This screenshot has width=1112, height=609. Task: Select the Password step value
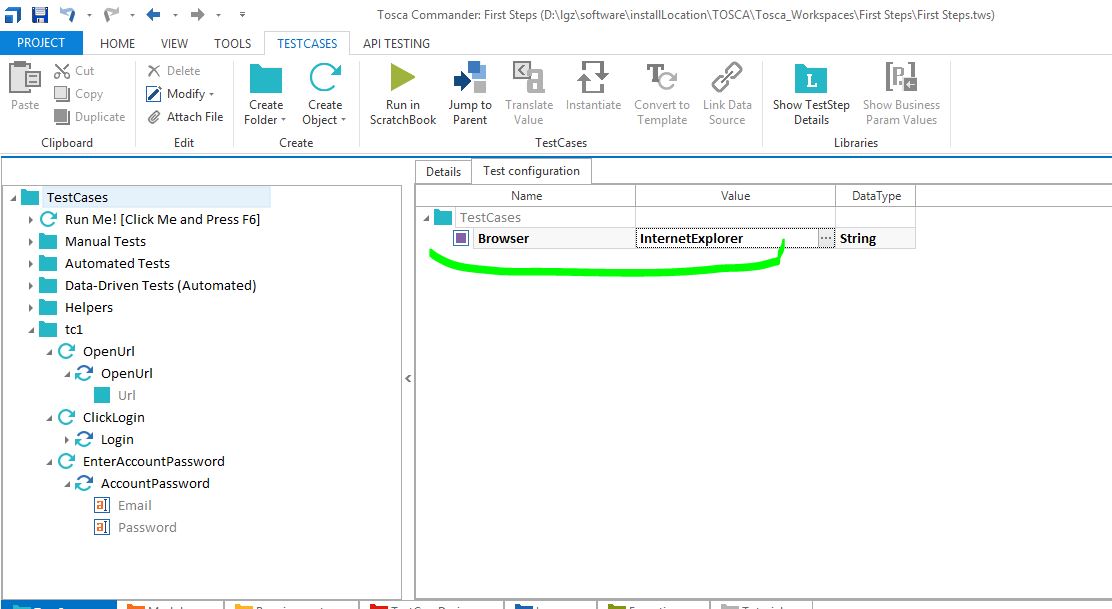pyautogui.click(x=148, y=527)
